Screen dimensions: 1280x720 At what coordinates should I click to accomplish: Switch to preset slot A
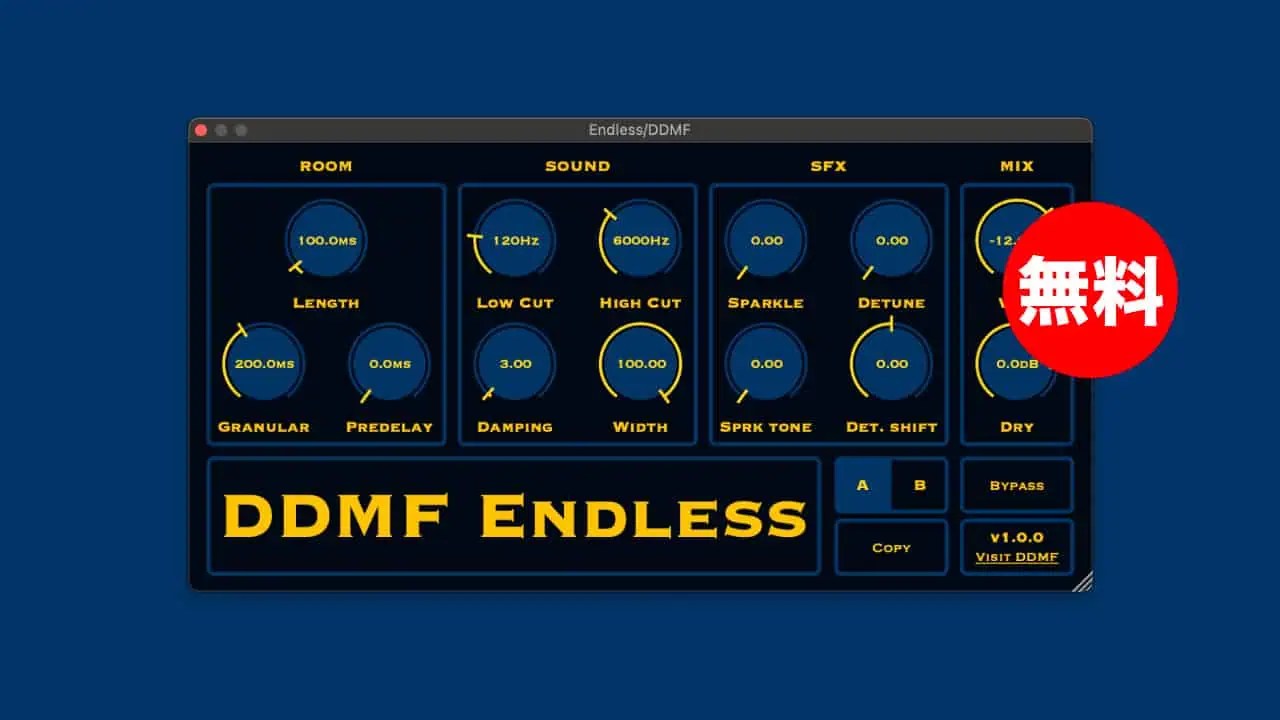tap(863, 486)
